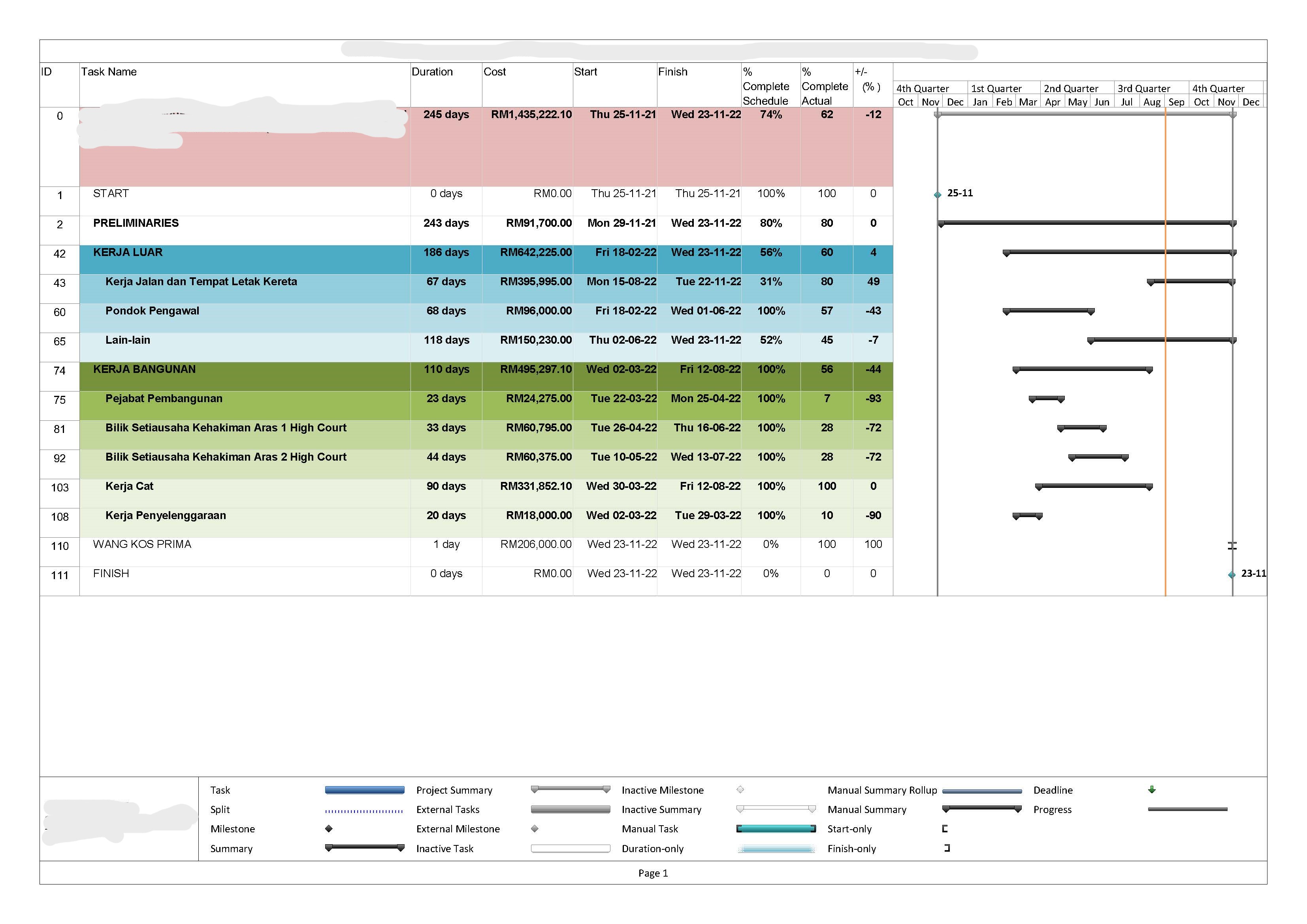
Task: Select Kerja Jalan dan Tempat Letak Kereta row
Action: coord(466,289)
